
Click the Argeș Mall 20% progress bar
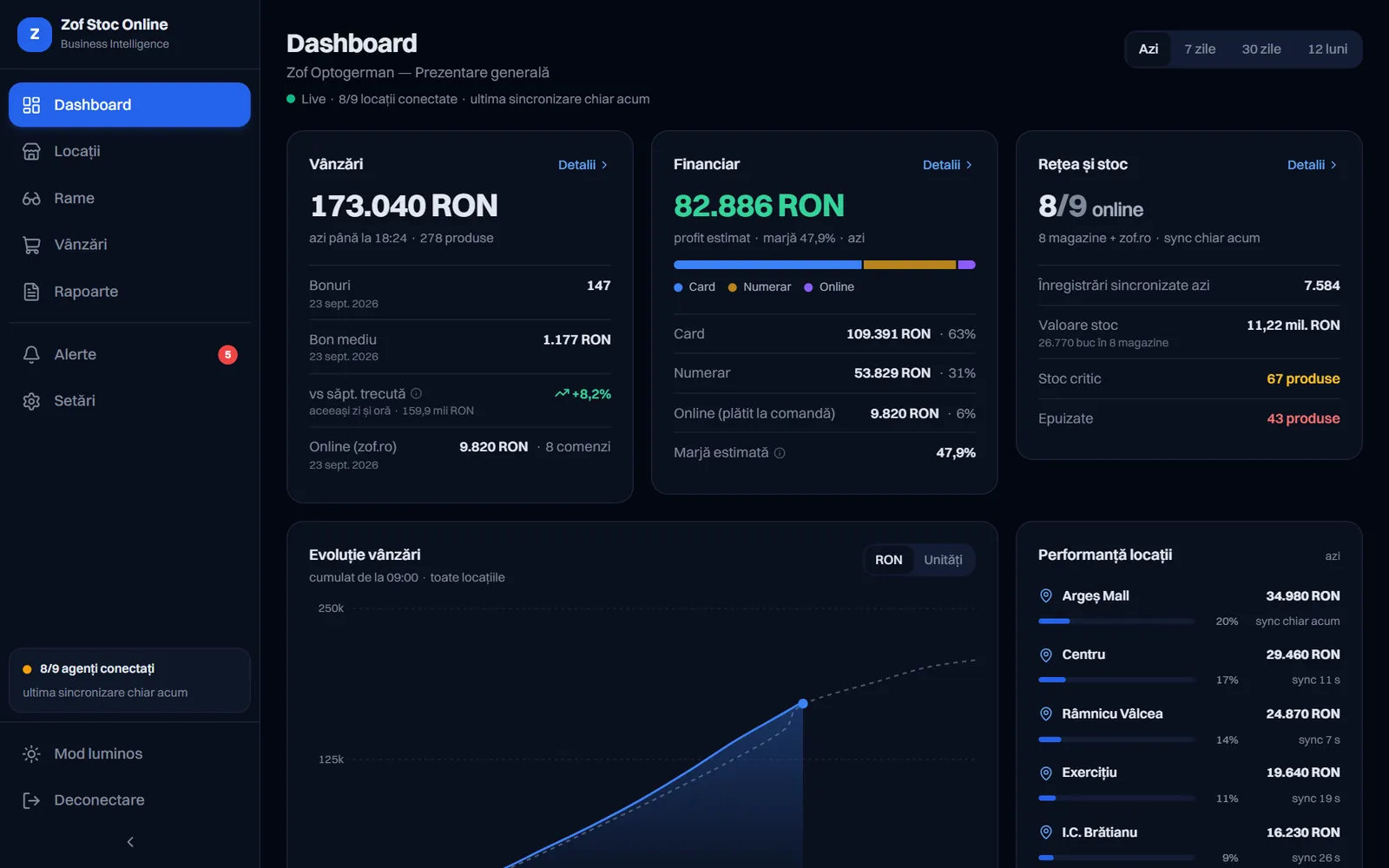click(x=1116, y=621)
